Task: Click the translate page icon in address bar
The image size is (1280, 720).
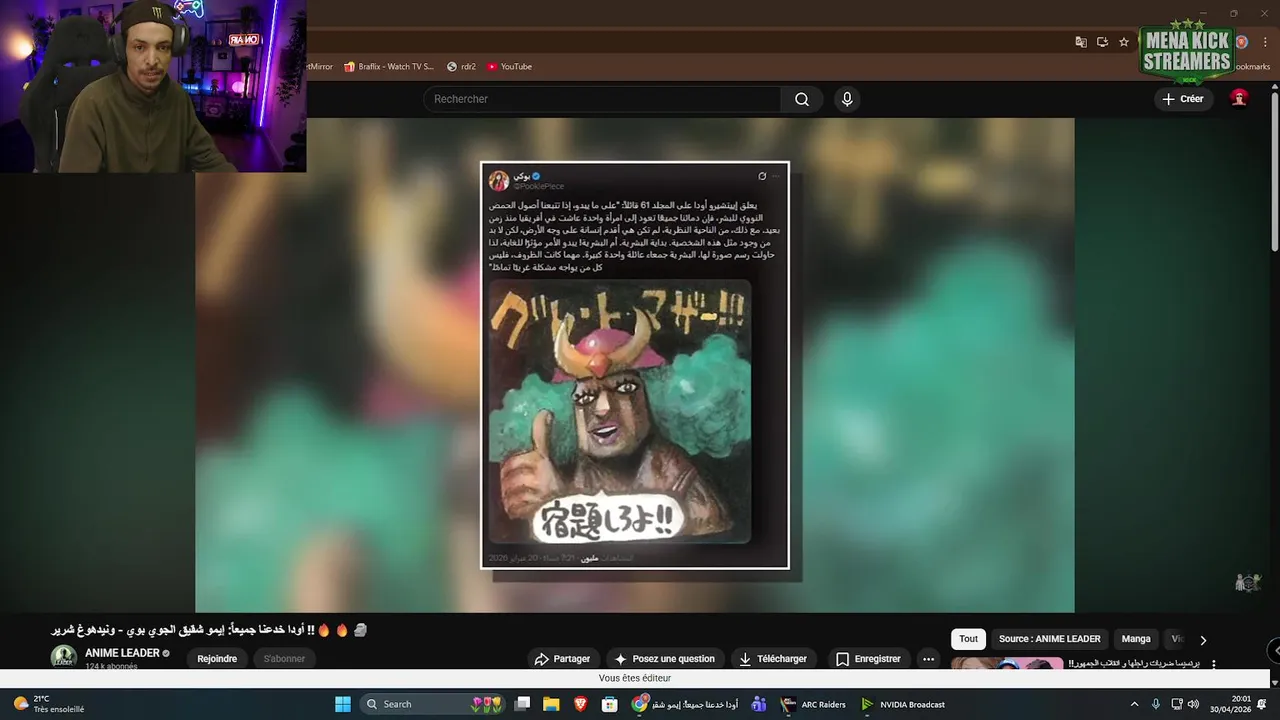Action: pos(1081,42)
